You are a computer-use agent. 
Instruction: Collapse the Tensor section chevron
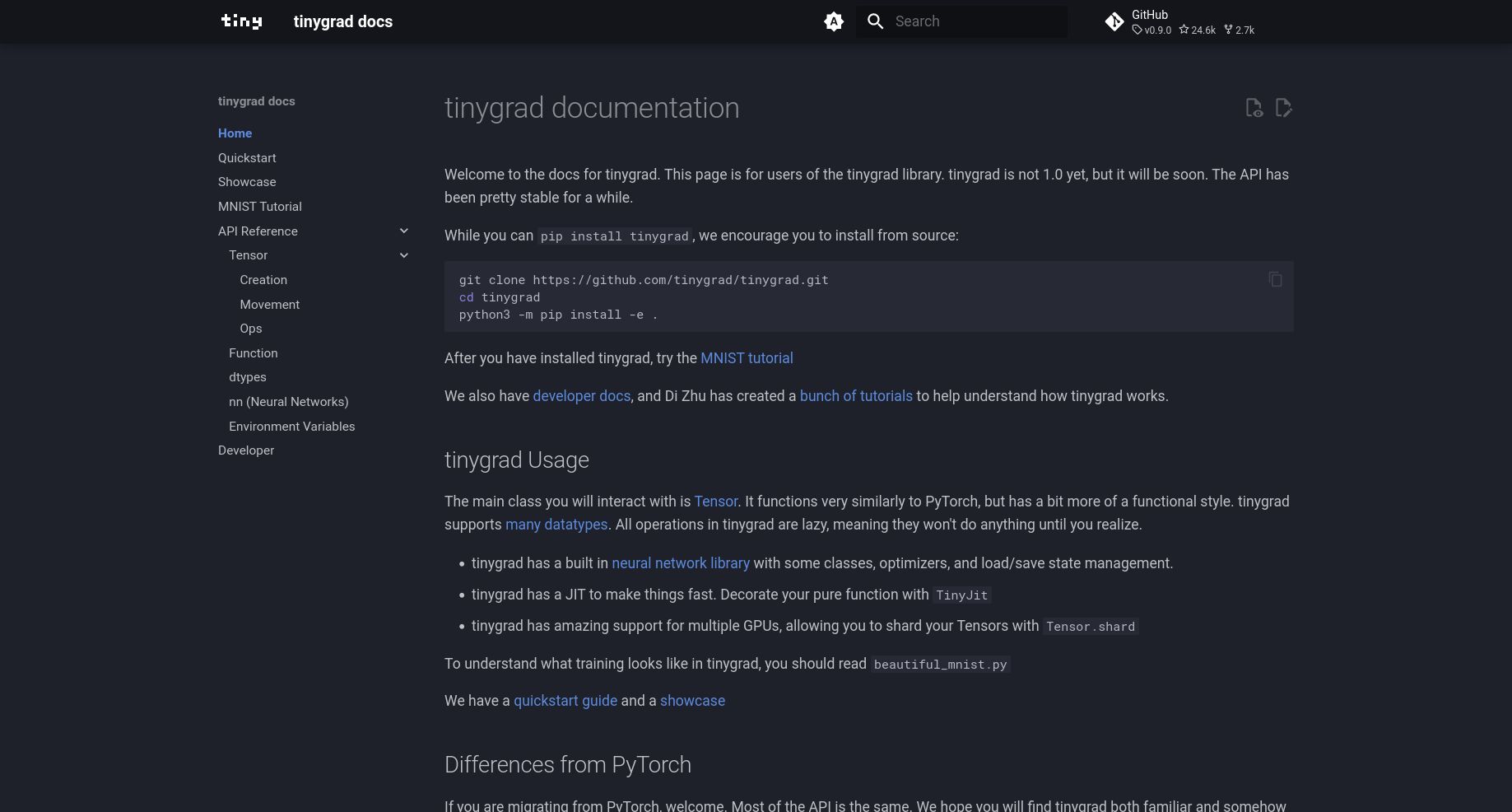tap(403, 255)
